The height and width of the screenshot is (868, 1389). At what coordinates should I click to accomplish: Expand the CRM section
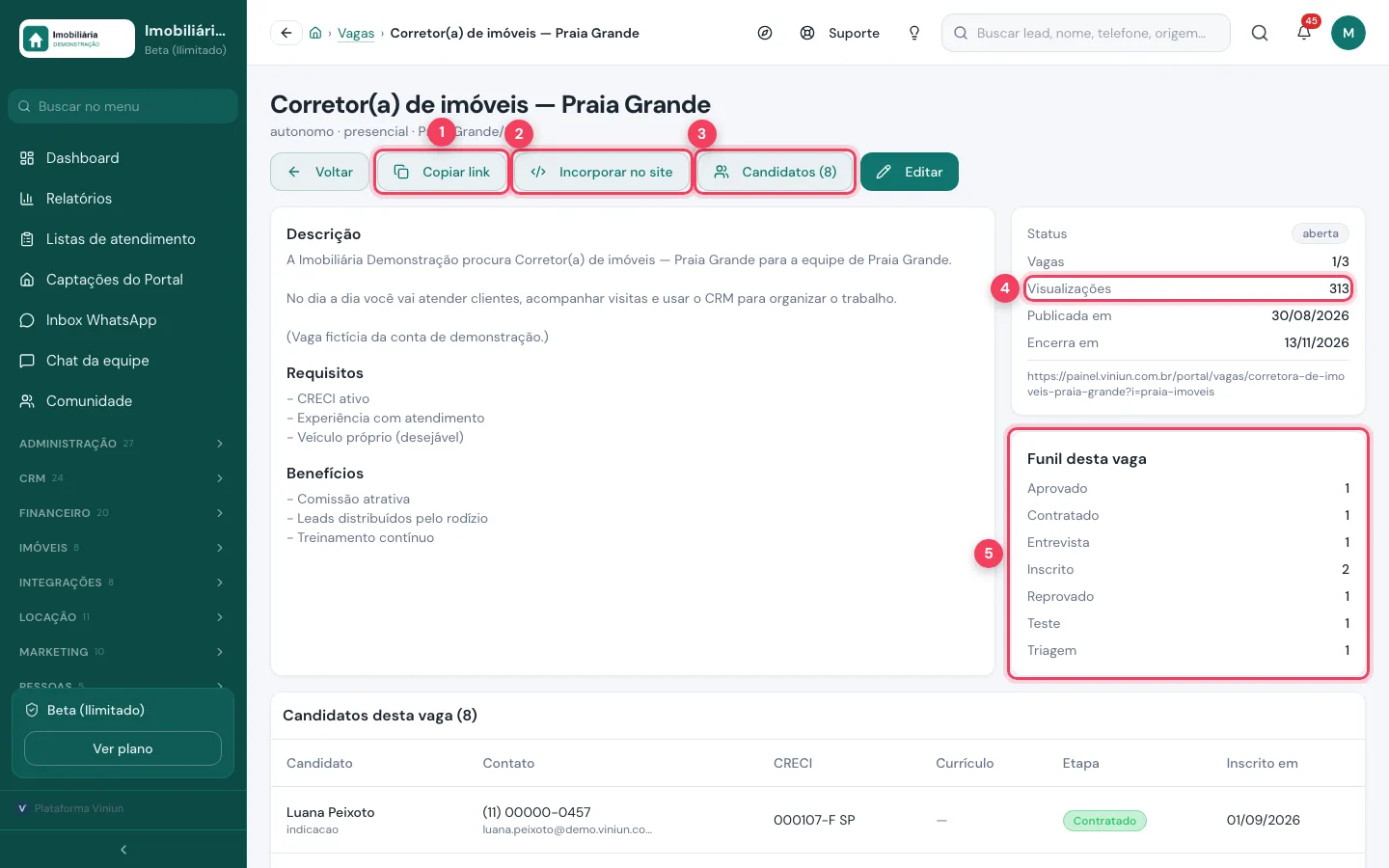(123, 478)
